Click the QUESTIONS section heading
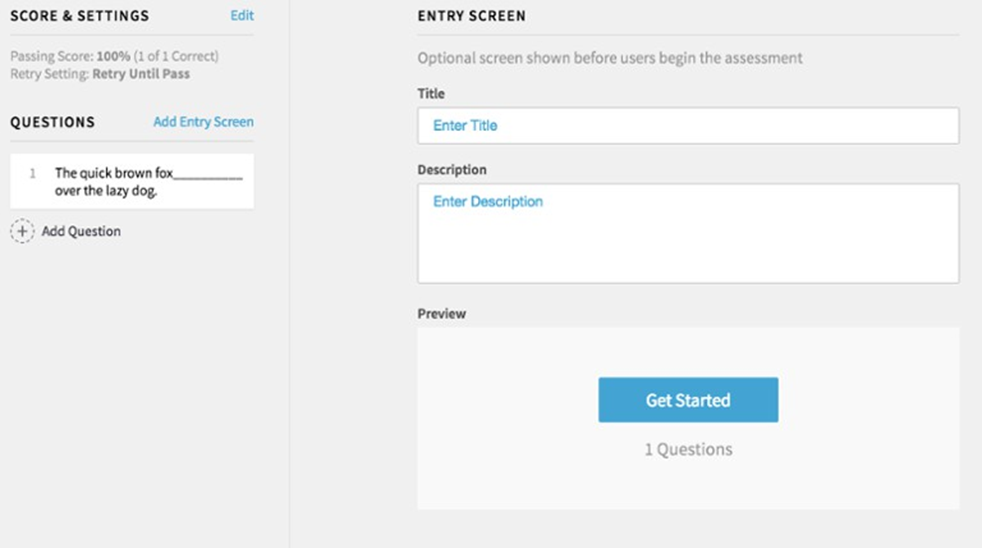Screen dimensions: 982x548 [52, 122]
